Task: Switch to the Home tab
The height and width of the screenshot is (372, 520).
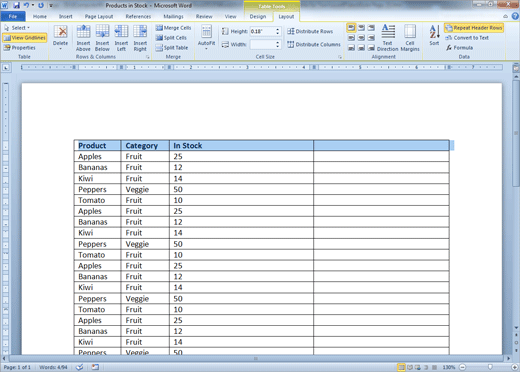Action: pos(40,16)
